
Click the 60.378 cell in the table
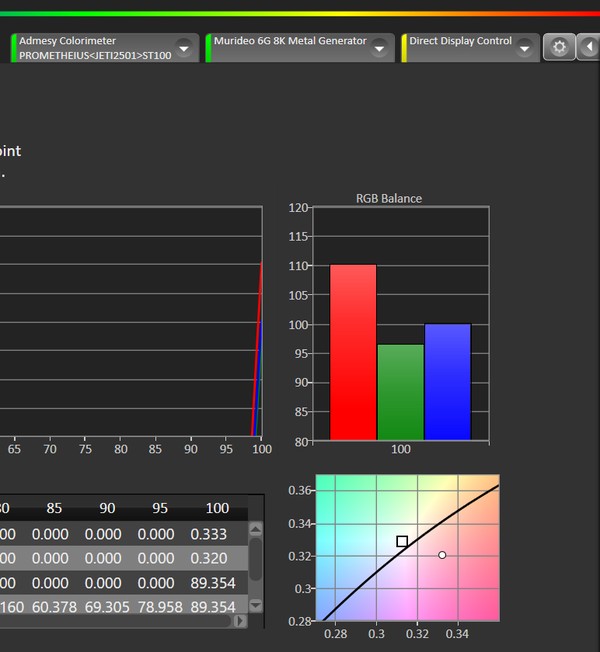click(54, 607)
